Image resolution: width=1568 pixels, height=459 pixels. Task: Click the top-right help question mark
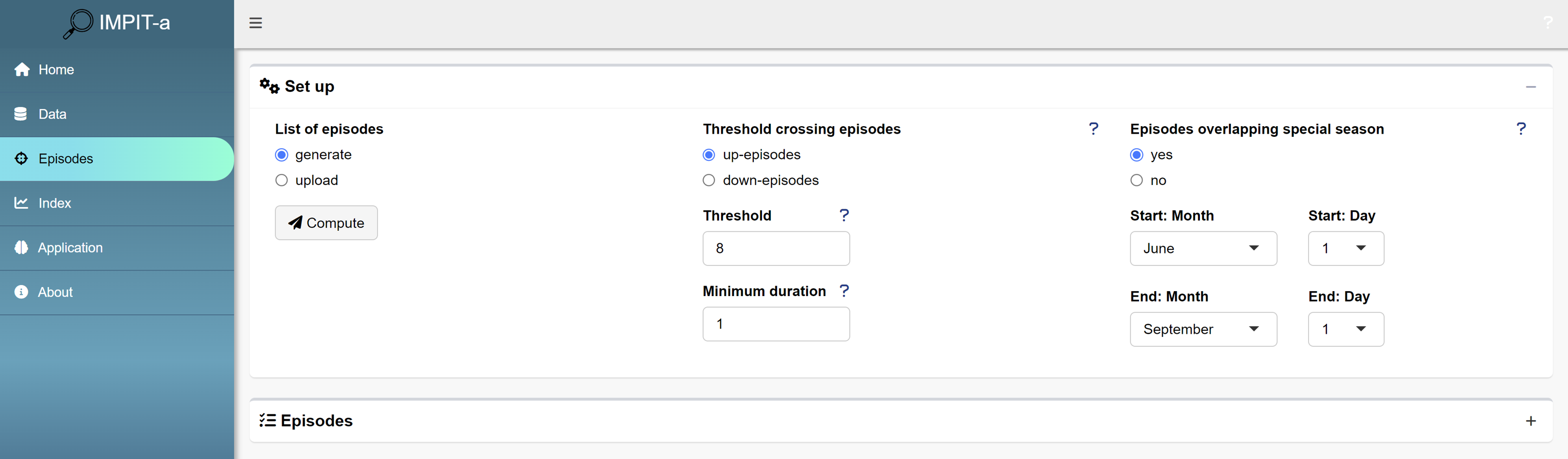pyautogui.click(x=1547, y=23)
